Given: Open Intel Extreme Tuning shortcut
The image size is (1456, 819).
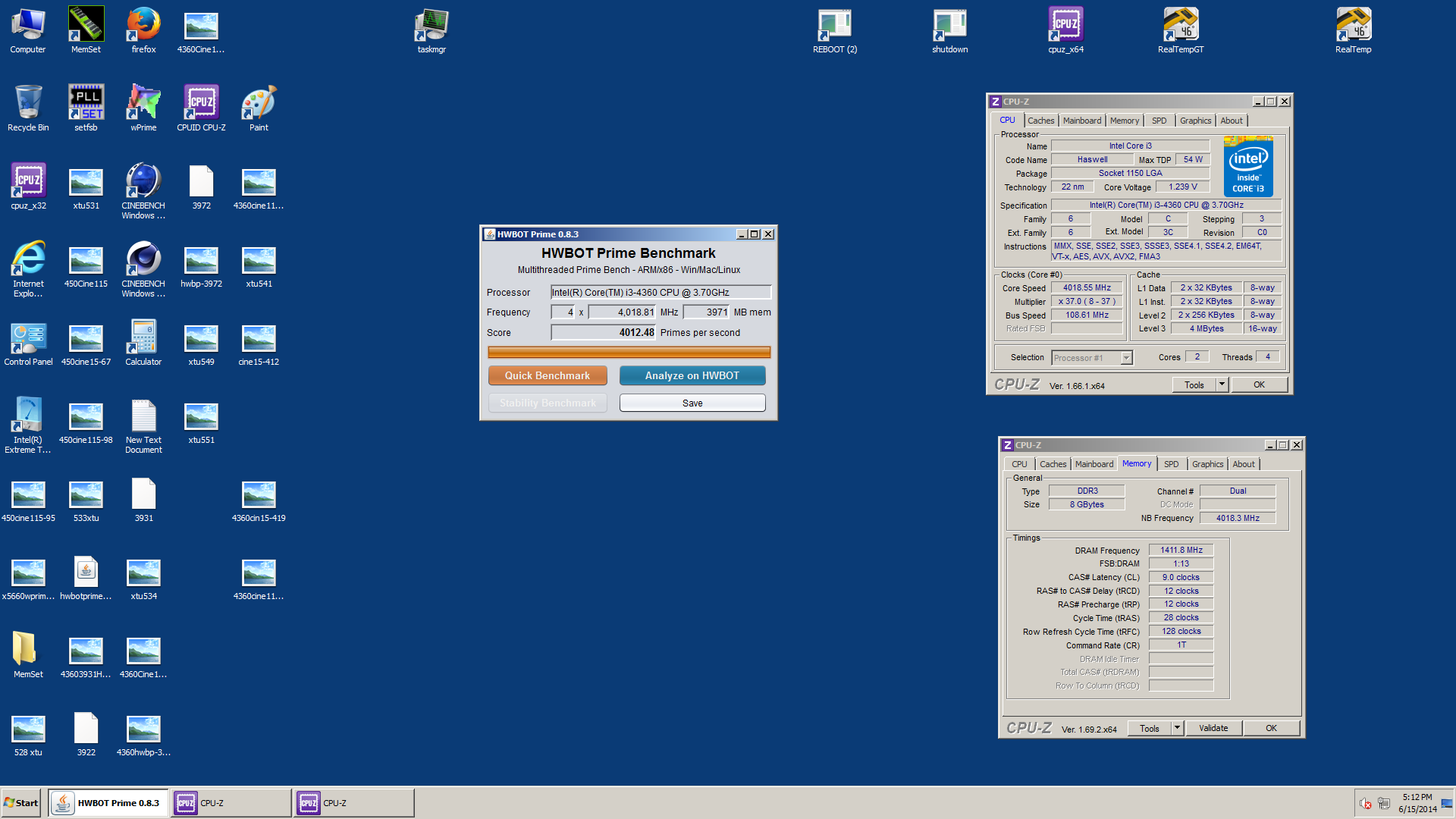Looking at the screenshot, I should (28, 425).
